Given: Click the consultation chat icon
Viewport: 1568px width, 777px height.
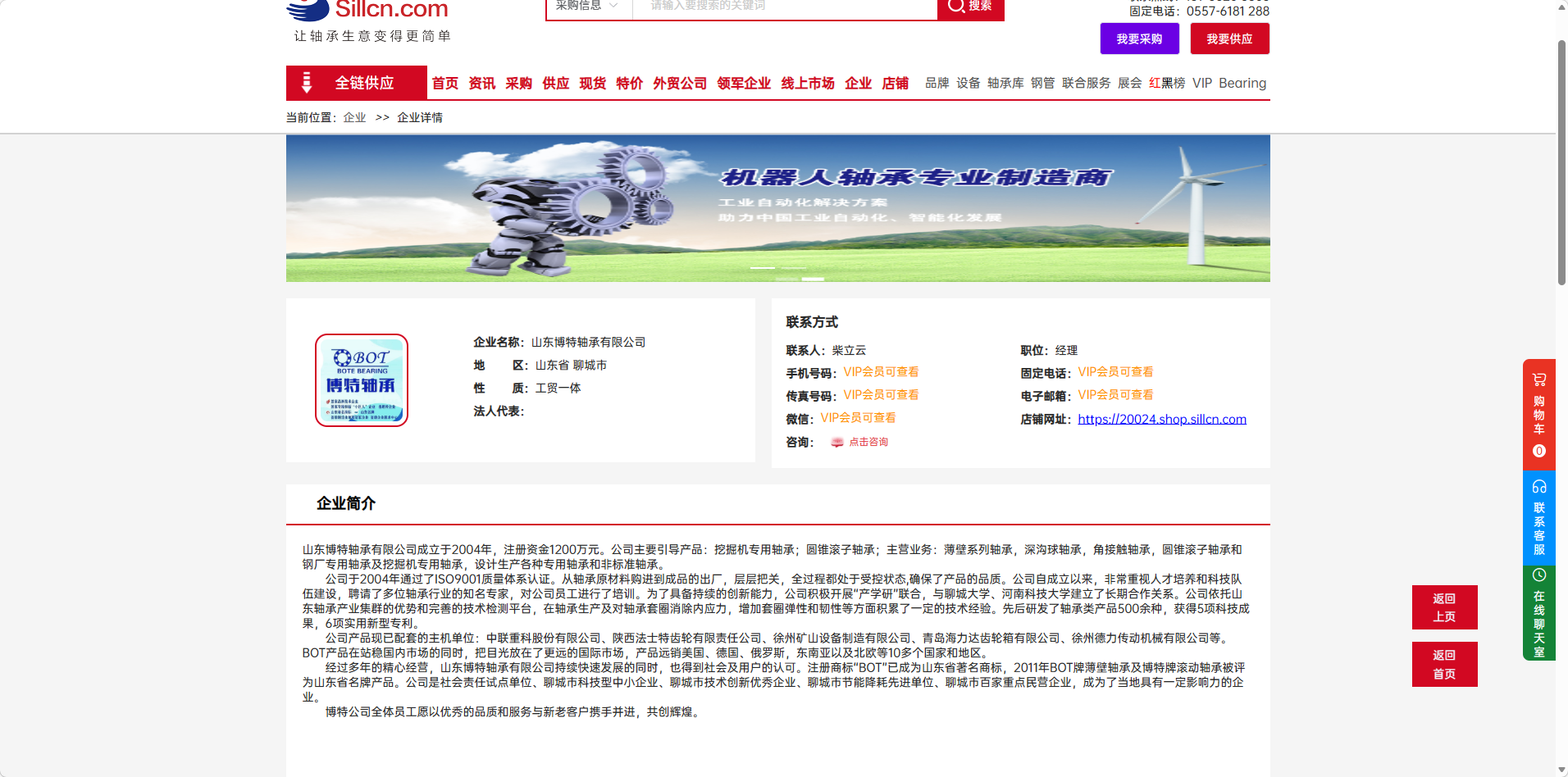Looking at the screenshot, I should (x=836, y=443).
